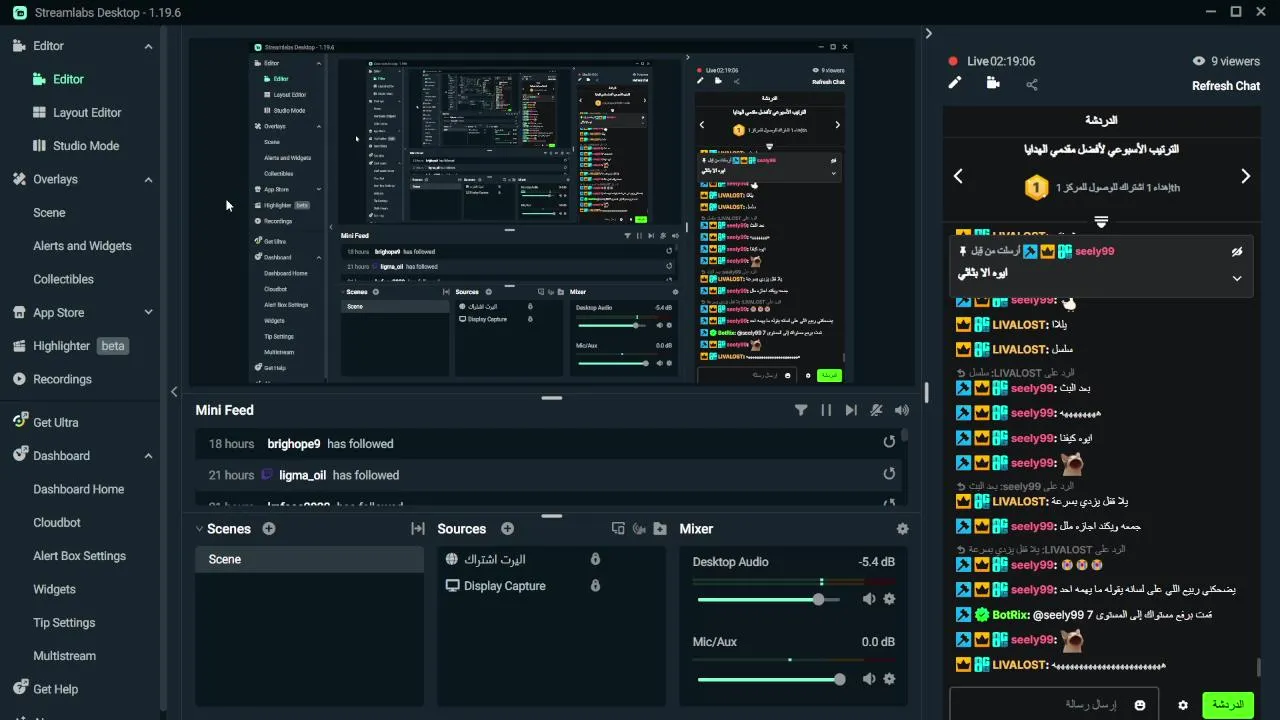The width and height of the screenshot is (1280, 720).
Task: Open Tip Settings under Dashboard
Action: (x=64, y=623)
